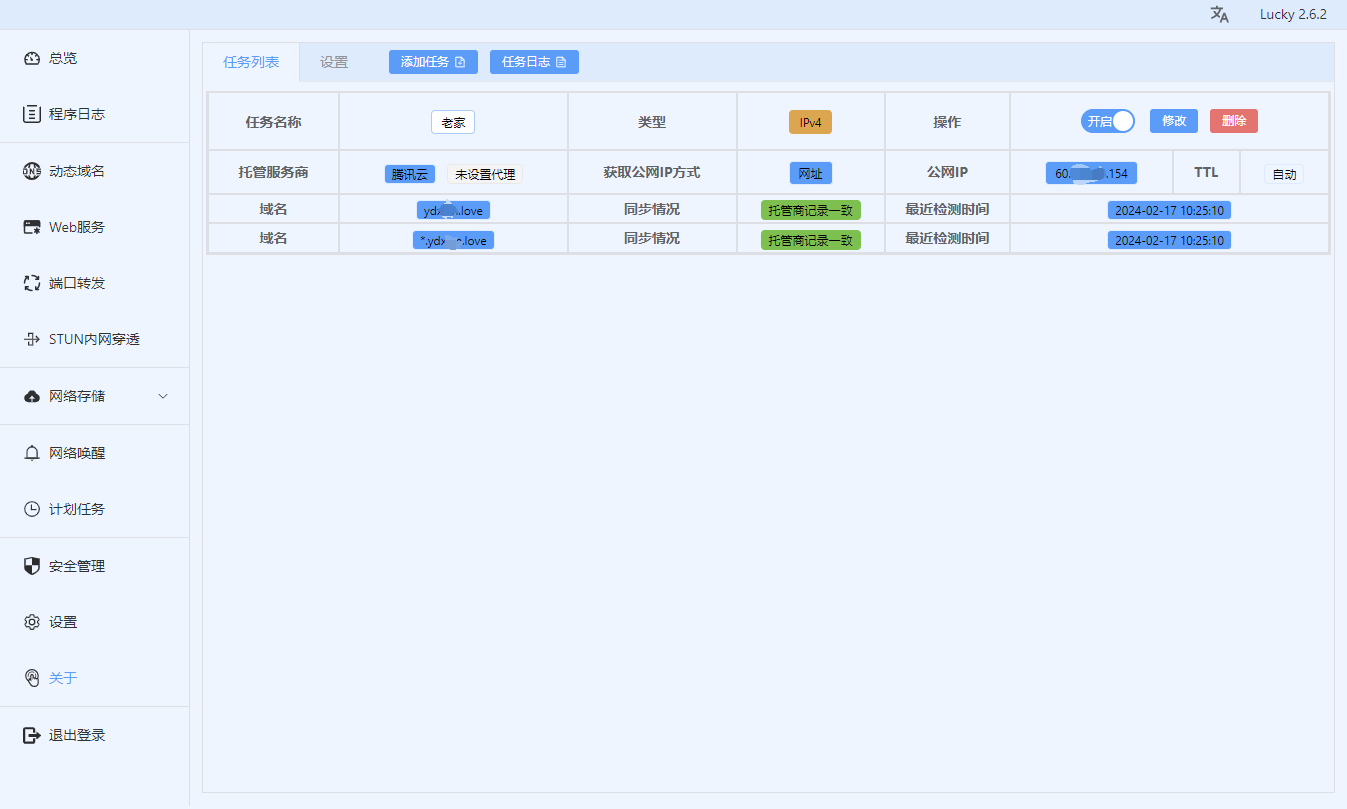
Task: Click the public IP tag ending .154
Action: (1091, 173)
